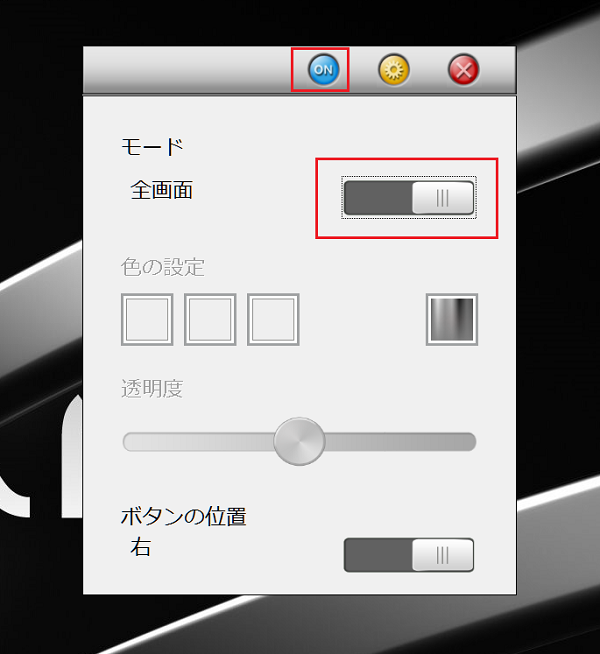The image size is (600, 654).
Task: Select the second empty color swatch
Action: 210,319
